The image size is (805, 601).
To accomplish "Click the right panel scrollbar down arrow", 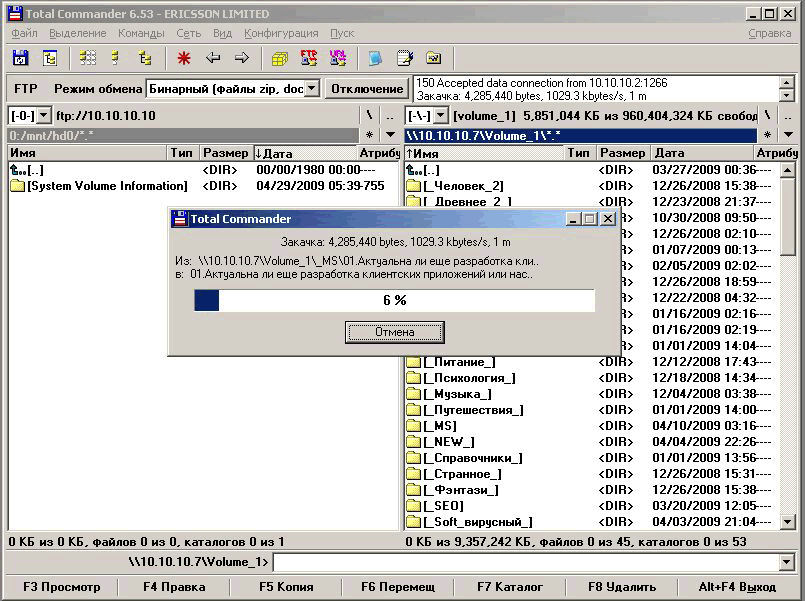I will [788, 522].
